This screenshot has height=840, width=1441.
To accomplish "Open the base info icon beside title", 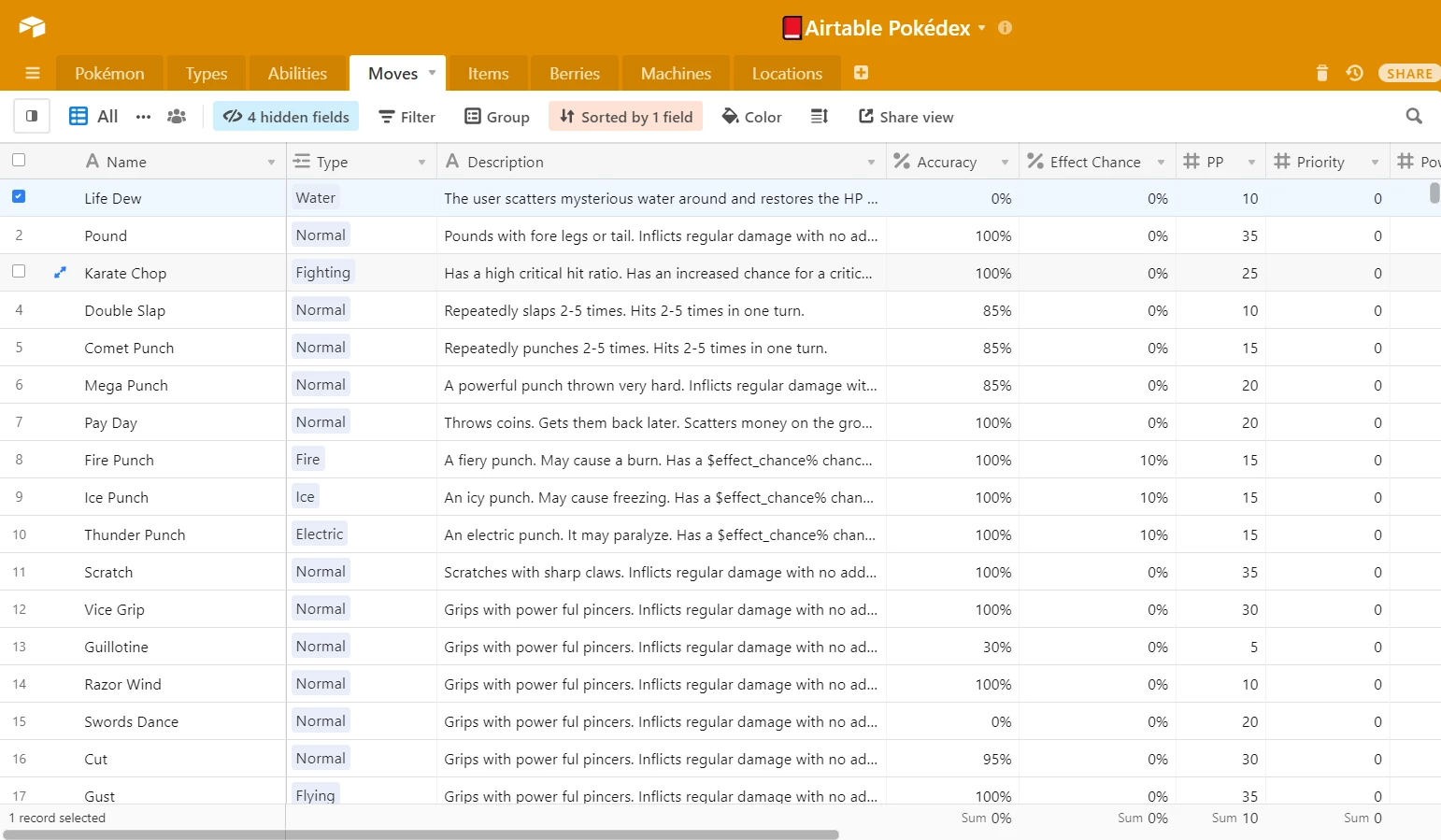I will (x=1006, y=28).
